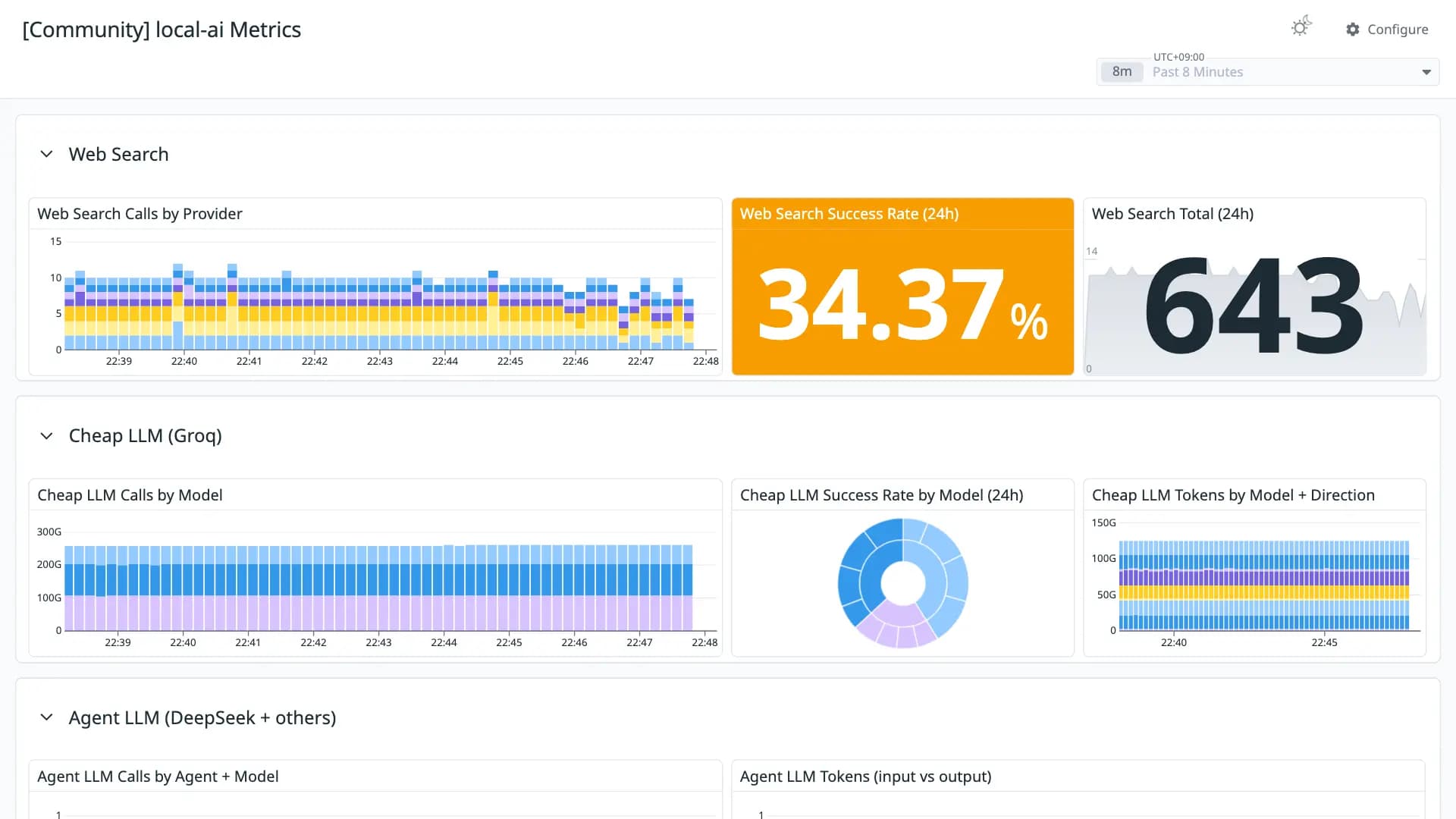The height and width of the screenshot is (819, 1456).
Task: Click the Configure gear icon
Action: pyautogui.click(x=1353, y=30)
